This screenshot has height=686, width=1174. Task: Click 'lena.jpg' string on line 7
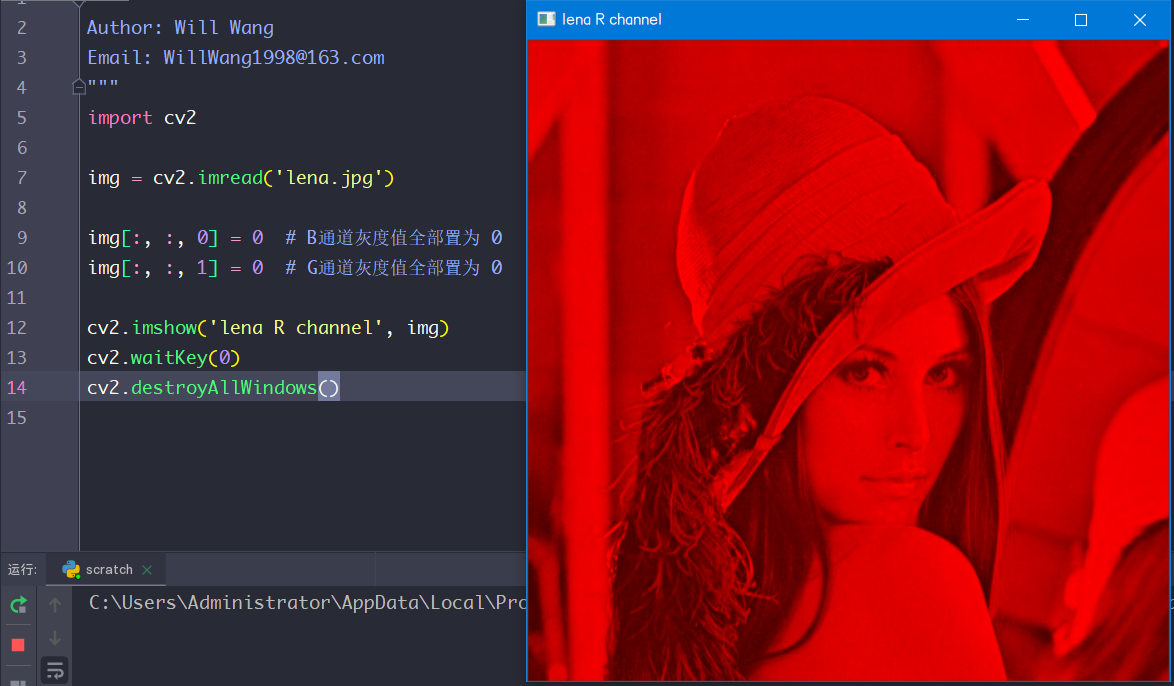[329, 178]
